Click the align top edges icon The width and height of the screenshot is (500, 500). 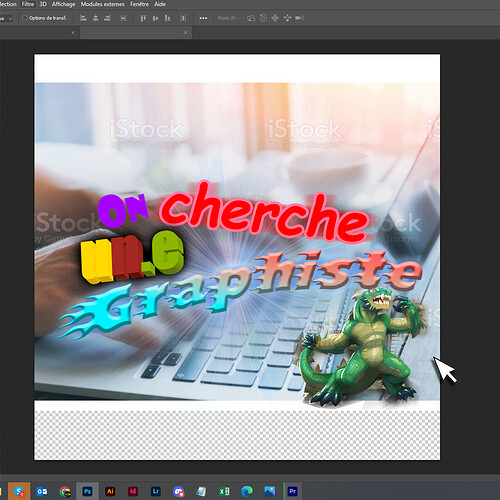143,18
